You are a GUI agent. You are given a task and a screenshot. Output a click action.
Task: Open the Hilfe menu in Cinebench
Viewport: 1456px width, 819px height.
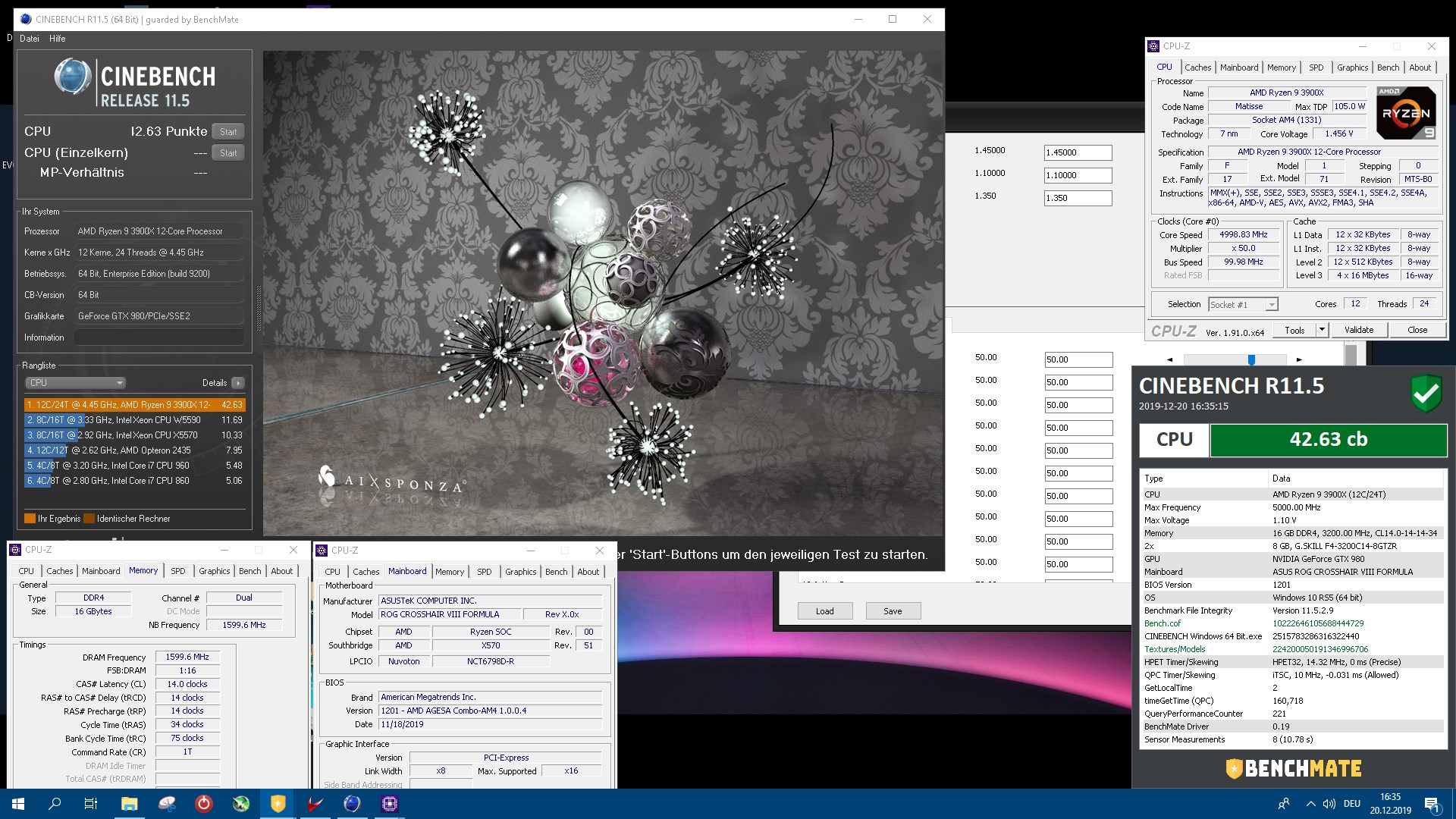58,39
